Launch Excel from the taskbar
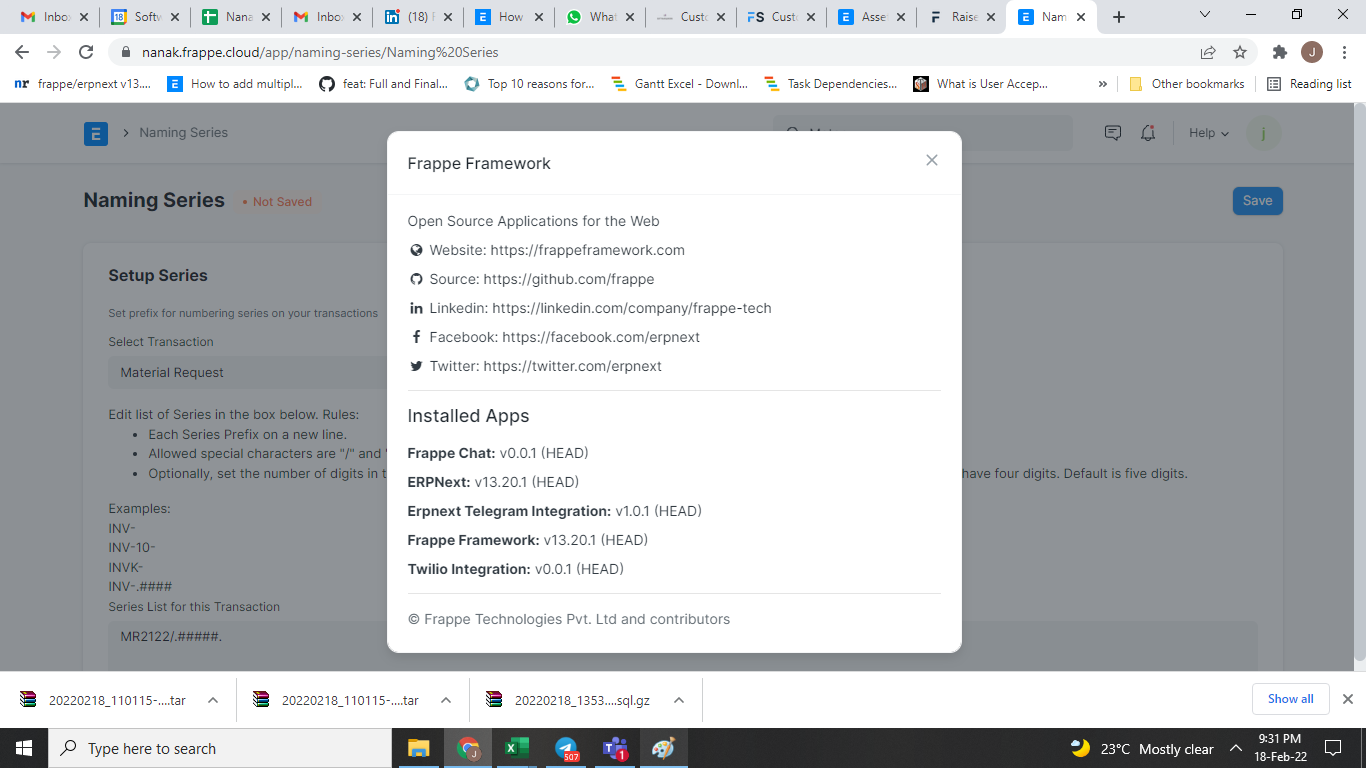The height and width of the screenshot is (768, 1366). point(516,747)
